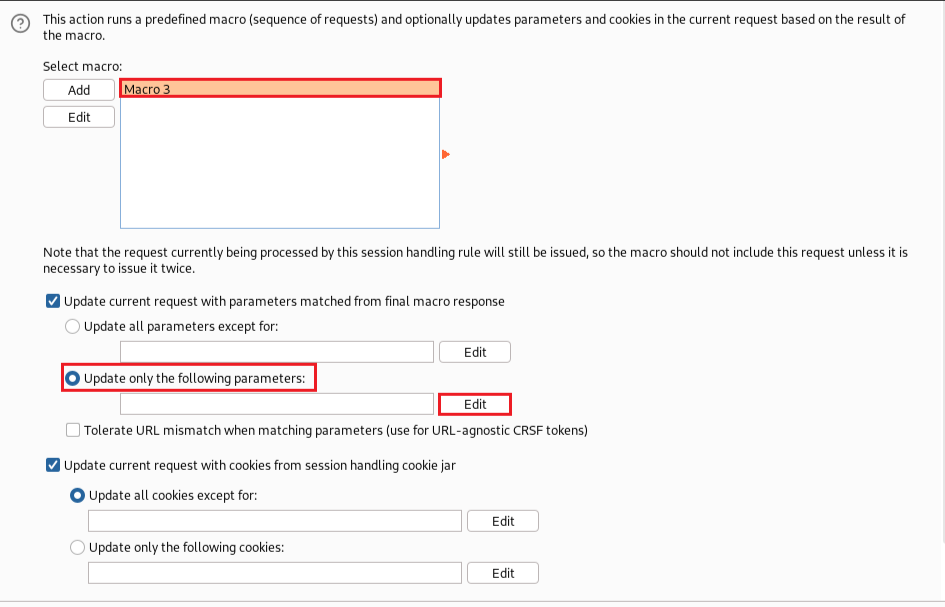The height and width of the screenshot is (607, 945).
Task: Toggle update request with cookies from jar
Action: 53,465
